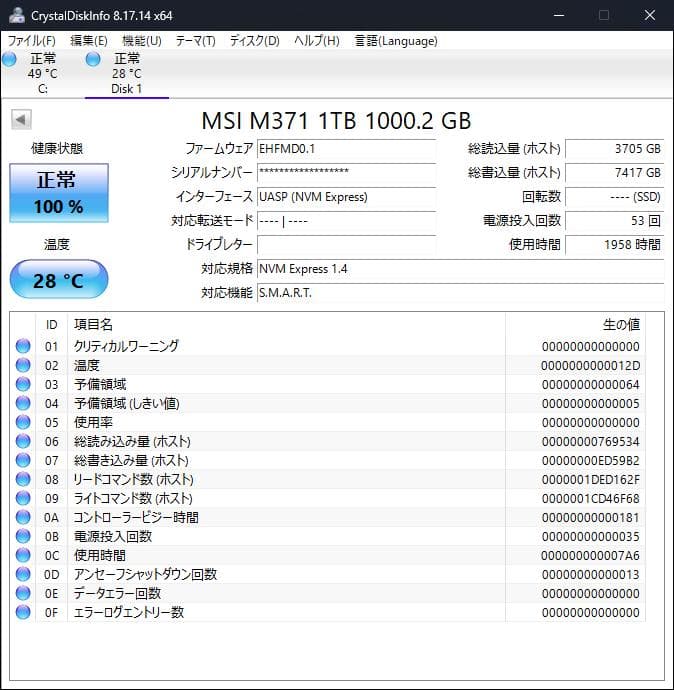Click raw value 00000000ED59B2
The image size is (674, 690).
[590, 461]
